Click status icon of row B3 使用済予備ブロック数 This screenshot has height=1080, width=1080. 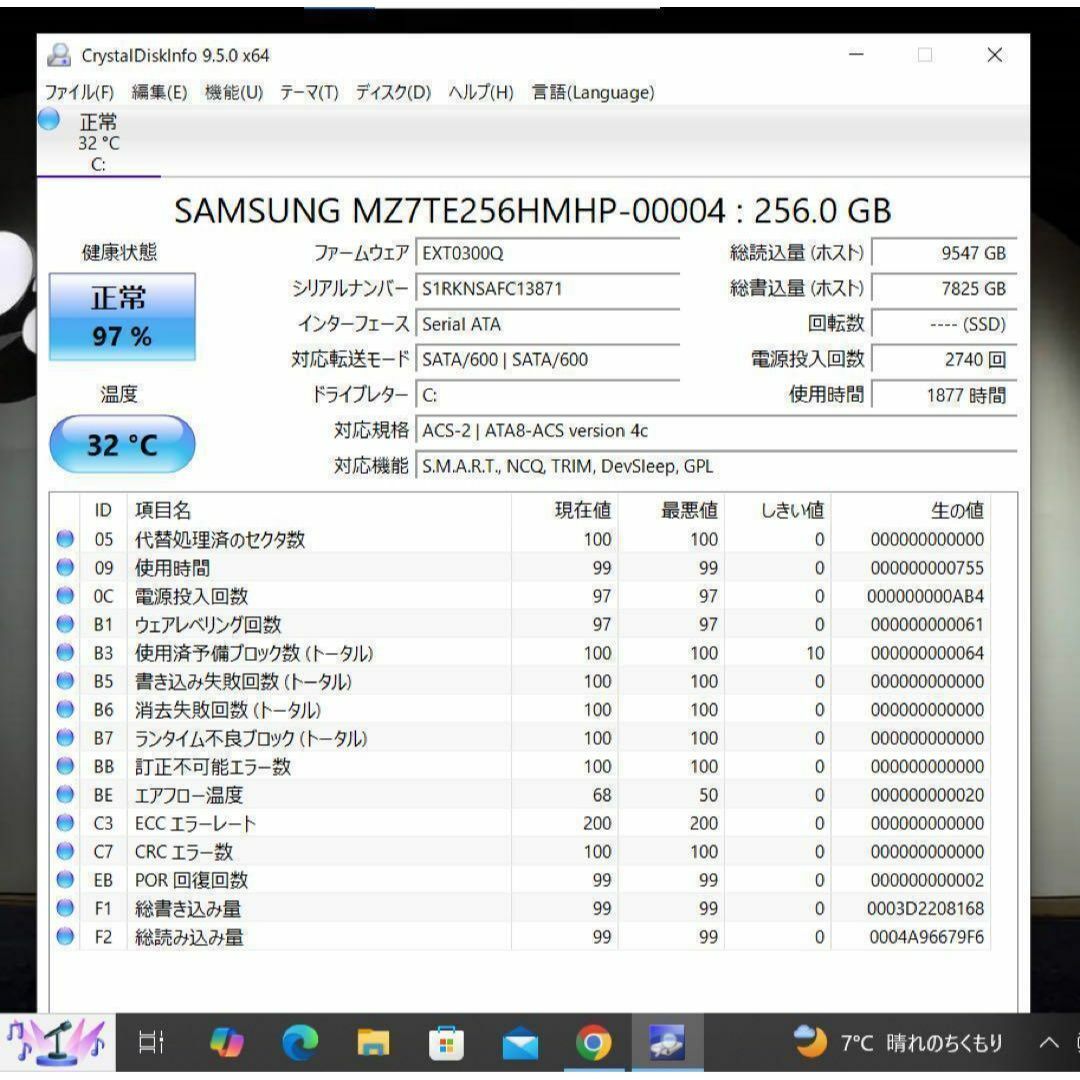65,652
